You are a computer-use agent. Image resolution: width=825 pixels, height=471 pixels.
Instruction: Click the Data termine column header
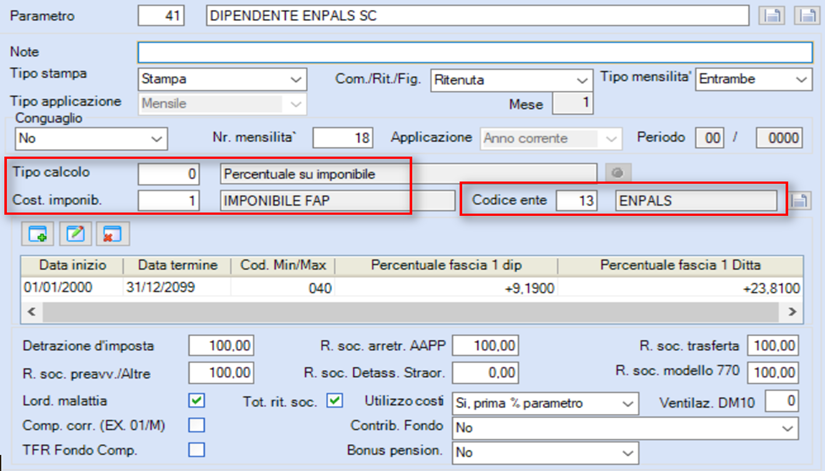177,265
